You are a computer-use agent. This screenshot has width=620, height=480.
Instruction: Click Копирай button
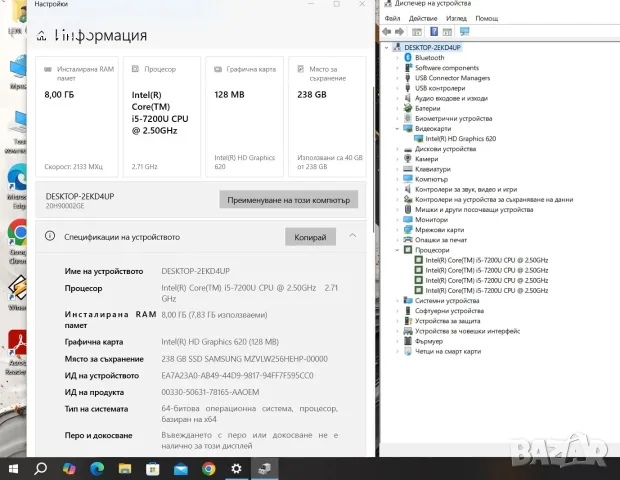click(x=310, y=237)
